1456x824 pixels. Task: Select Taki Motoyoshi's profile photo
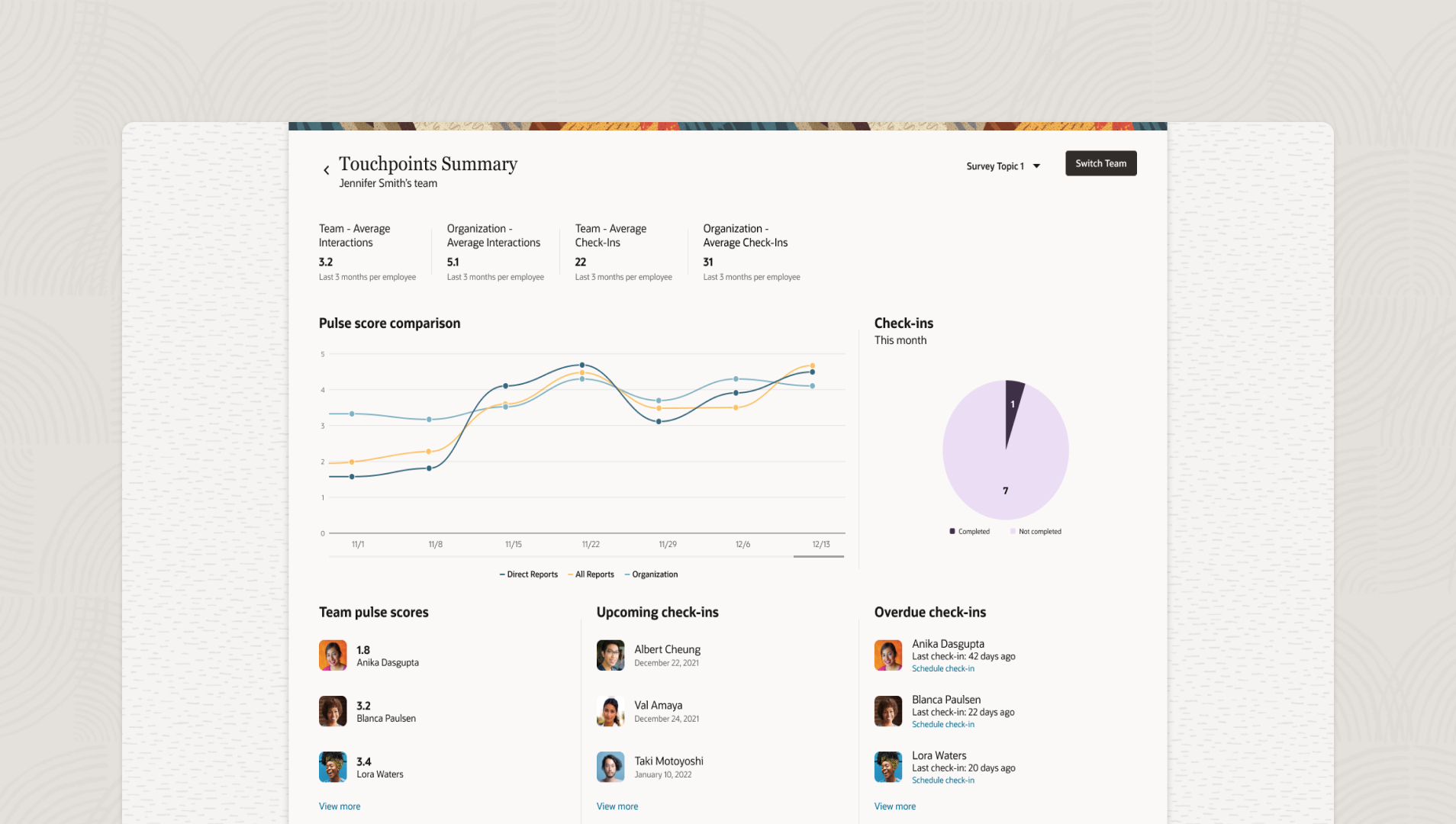(610, 767)
